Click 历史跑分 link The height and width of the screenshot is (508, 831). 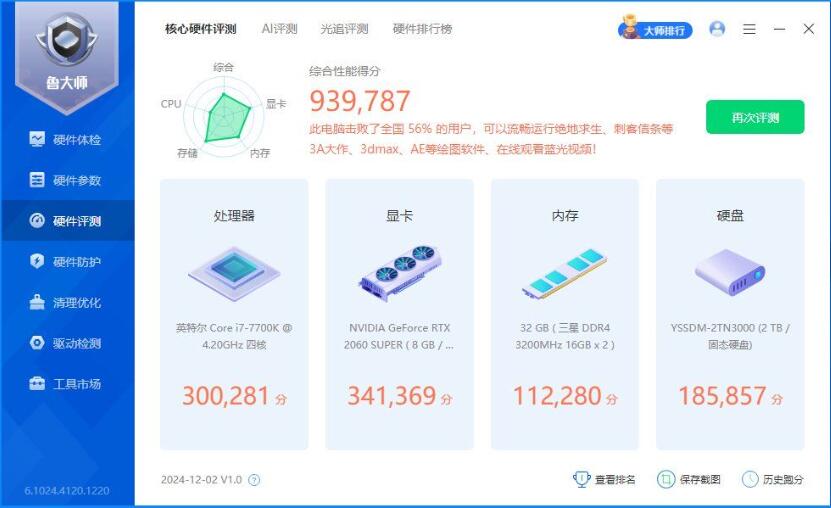click(x=783, y=480)
